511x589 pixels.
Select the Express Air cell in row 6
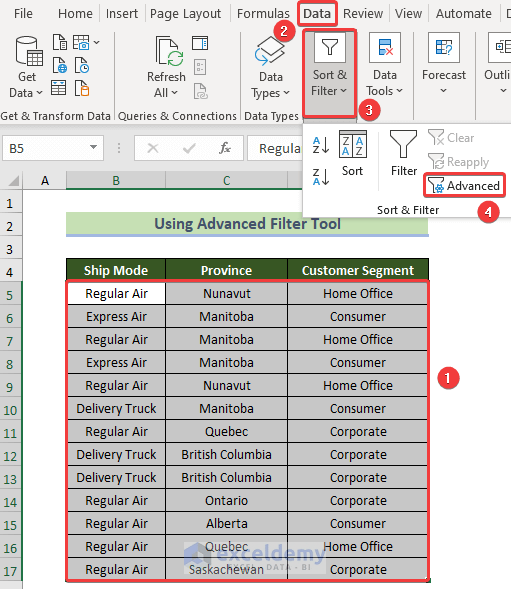click(x=116, y=316)
